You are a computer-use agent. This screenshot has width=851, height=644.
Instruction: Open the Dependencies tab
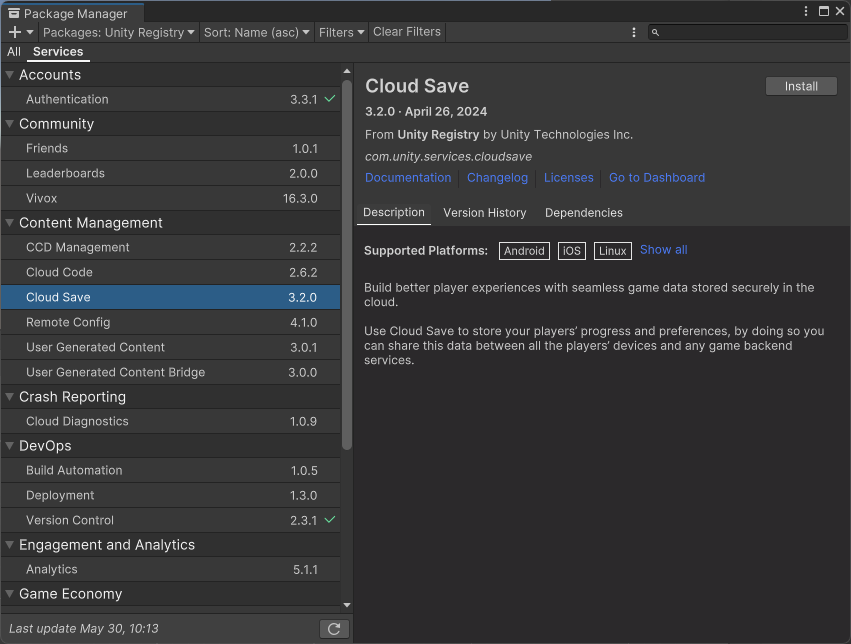(583, 213)
